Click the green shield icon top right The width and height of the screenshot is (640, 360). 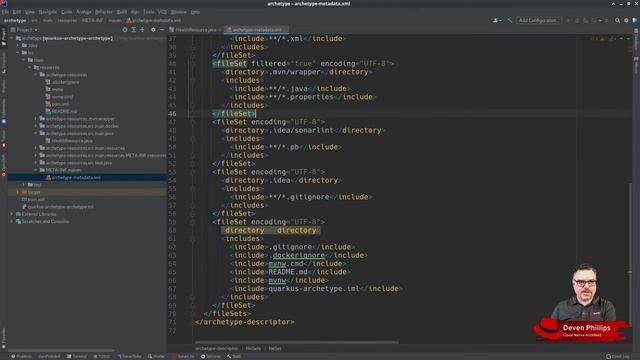634,20
